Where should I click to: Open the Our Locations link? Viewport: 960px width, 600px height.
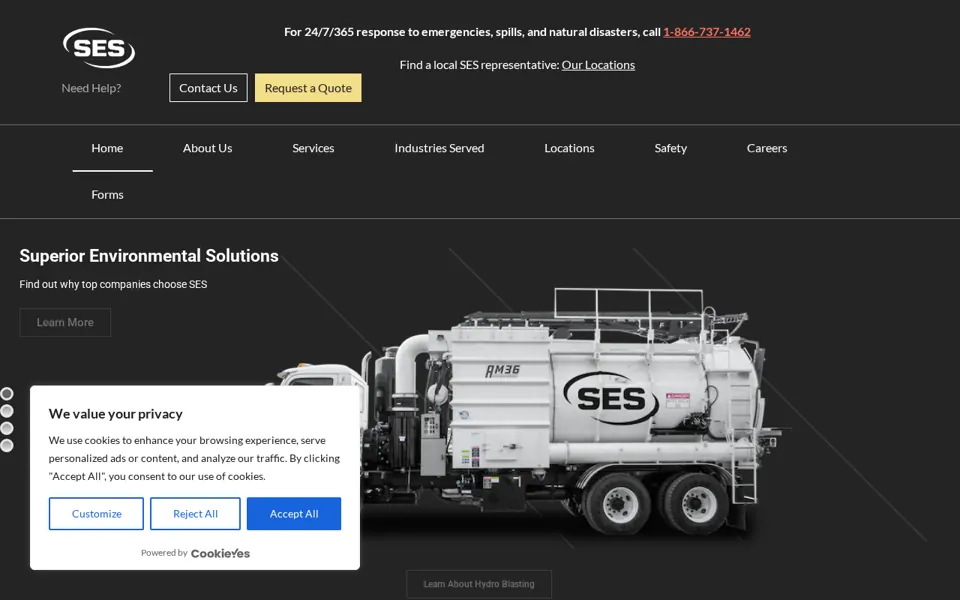pos(598,65)
